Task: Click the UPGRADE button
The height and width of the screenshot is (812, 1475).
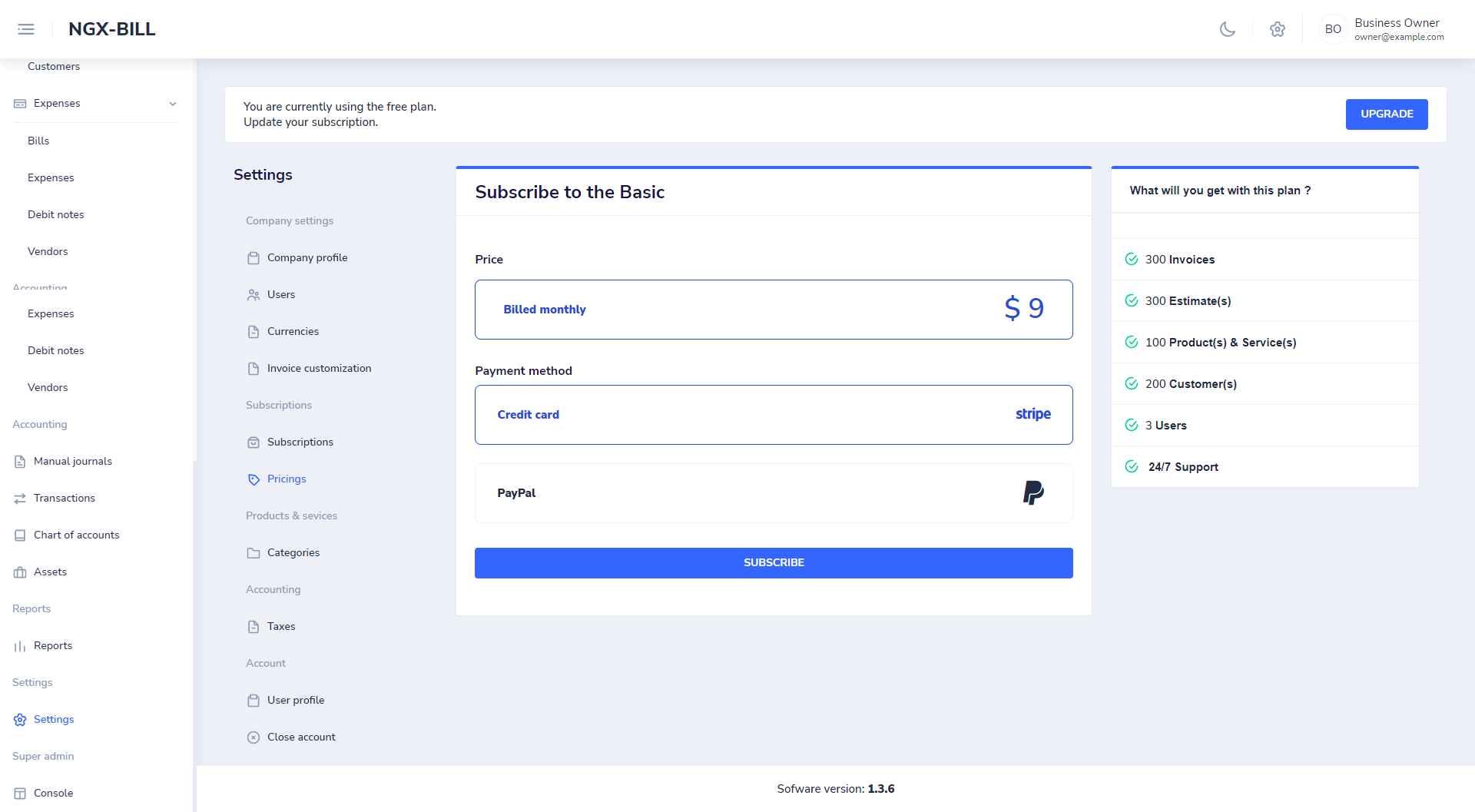Action: 1387,114
